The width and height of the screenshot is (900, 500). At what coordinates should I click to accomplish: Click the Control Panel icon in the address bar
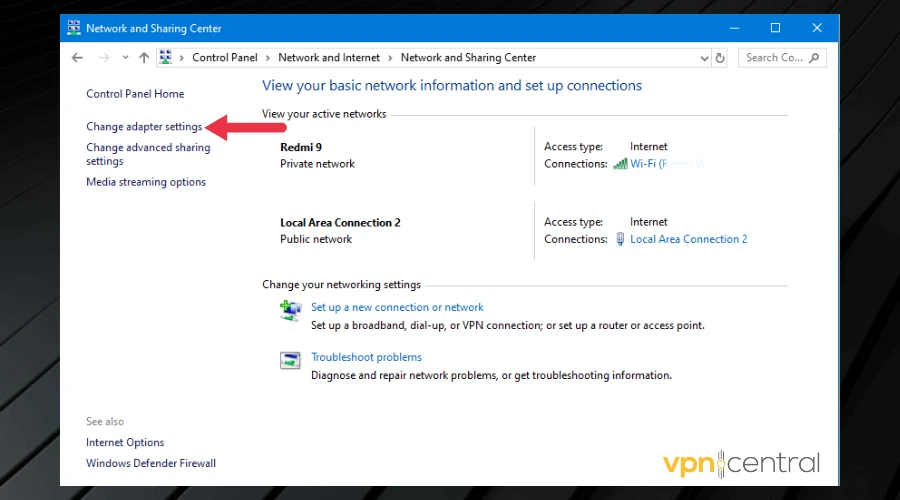pos(166,58)
